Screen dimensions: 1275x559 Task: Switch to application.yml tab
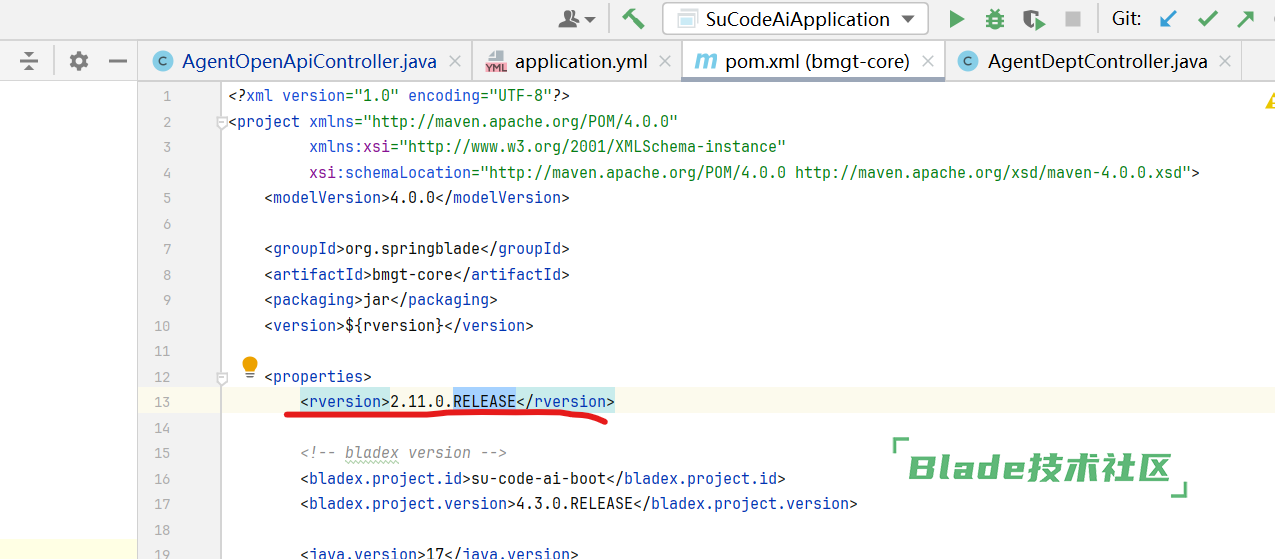[x=580, y=61]
